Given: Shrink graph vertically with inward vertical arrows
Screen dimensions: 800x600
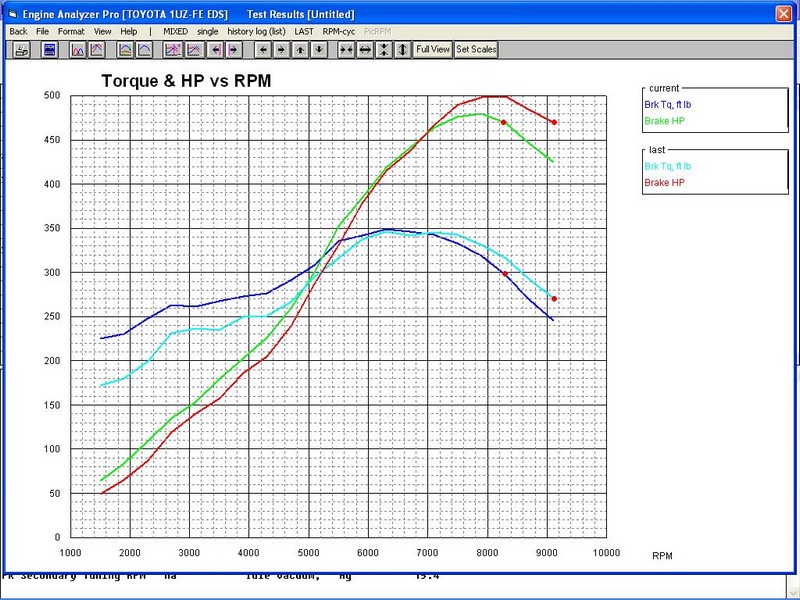Looking at the screenshot, I should [384, 49].
